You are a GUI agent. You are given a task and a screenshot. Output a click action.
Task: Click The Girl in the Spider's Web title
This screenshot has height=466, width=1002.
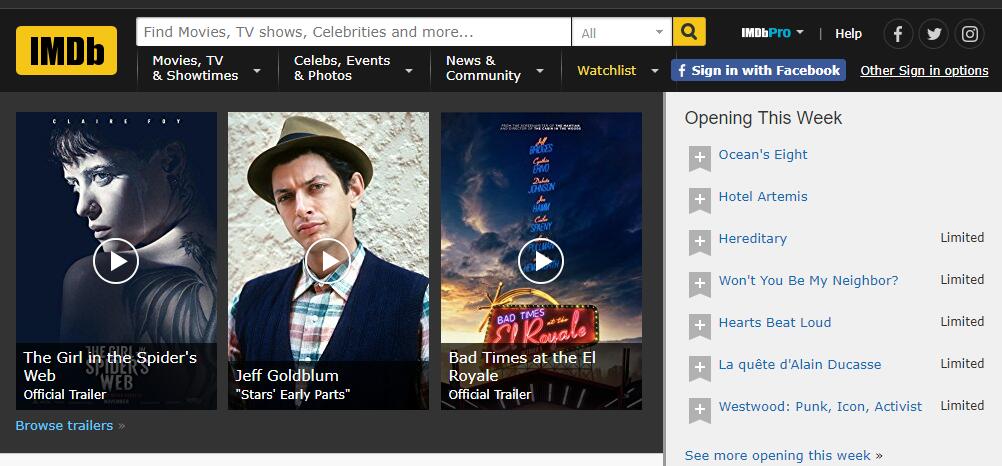tap(110, 366)
